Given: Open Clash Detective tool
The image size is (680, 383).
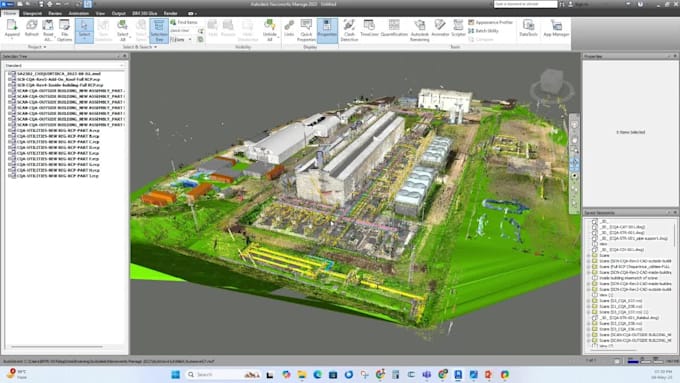Looking at the screenshot, I should [x=349, y=29].
